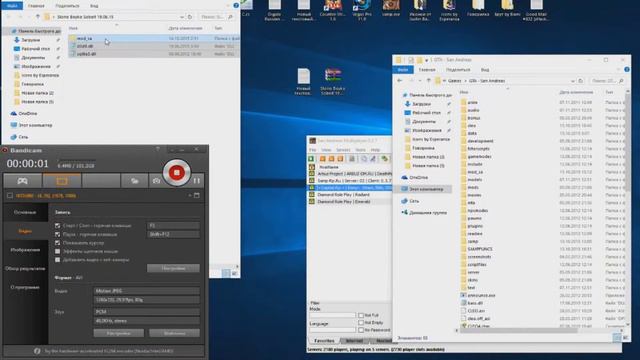
Task: Open the Help menu in SA-MP window
Action: pyautogui.click(x=376, y=150)
